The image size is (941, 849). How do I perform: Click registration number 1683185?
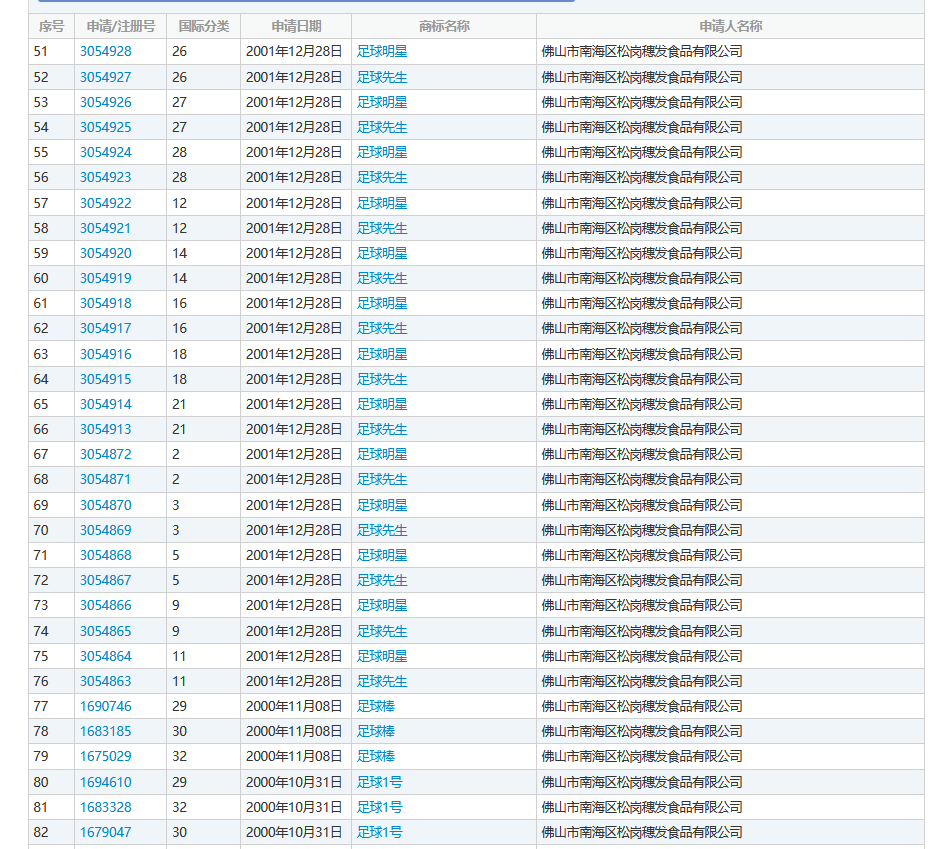point(105,731)
